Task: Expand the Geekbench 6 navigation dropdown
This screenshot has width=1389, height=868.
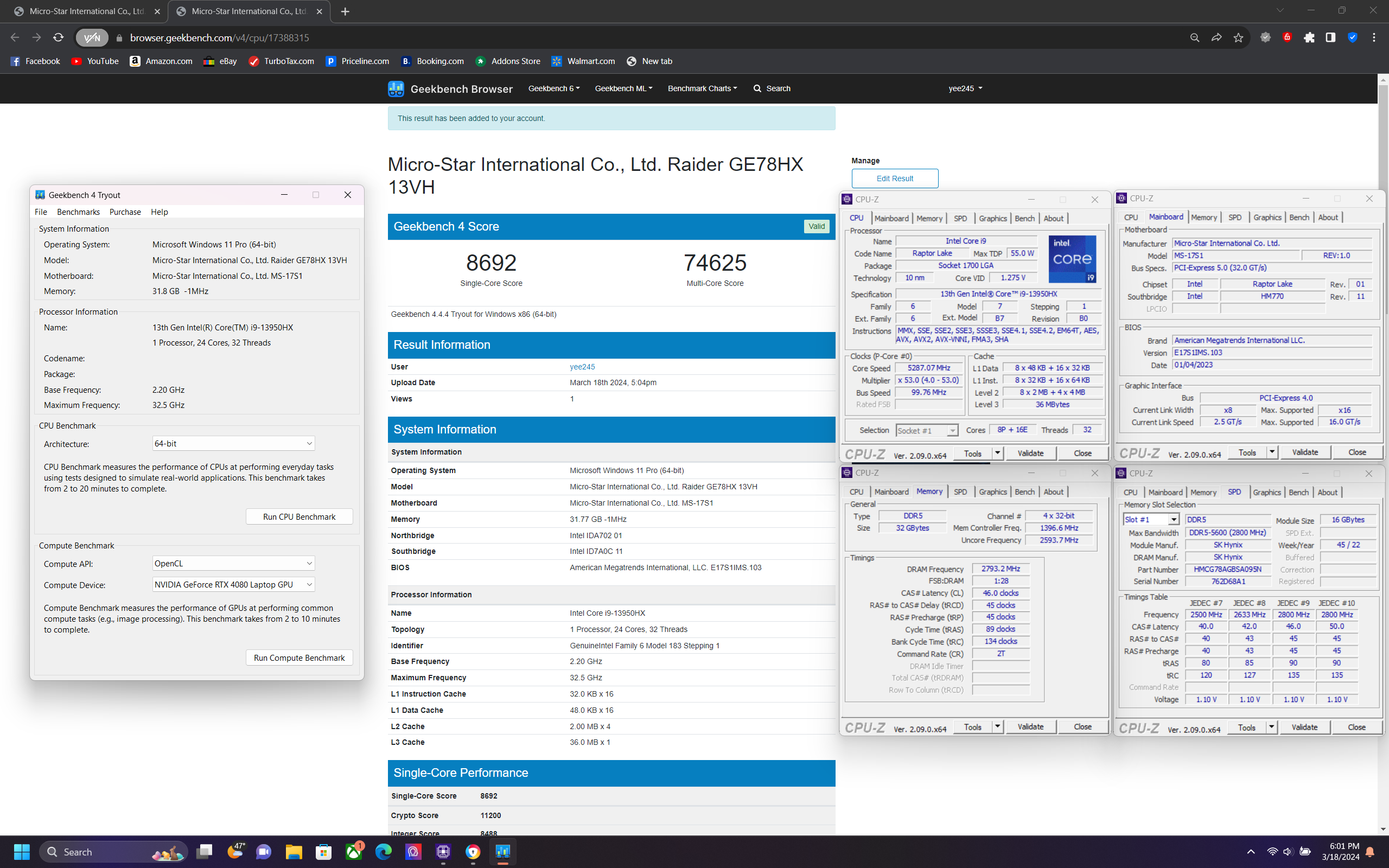Action: [x=554, y=88]
